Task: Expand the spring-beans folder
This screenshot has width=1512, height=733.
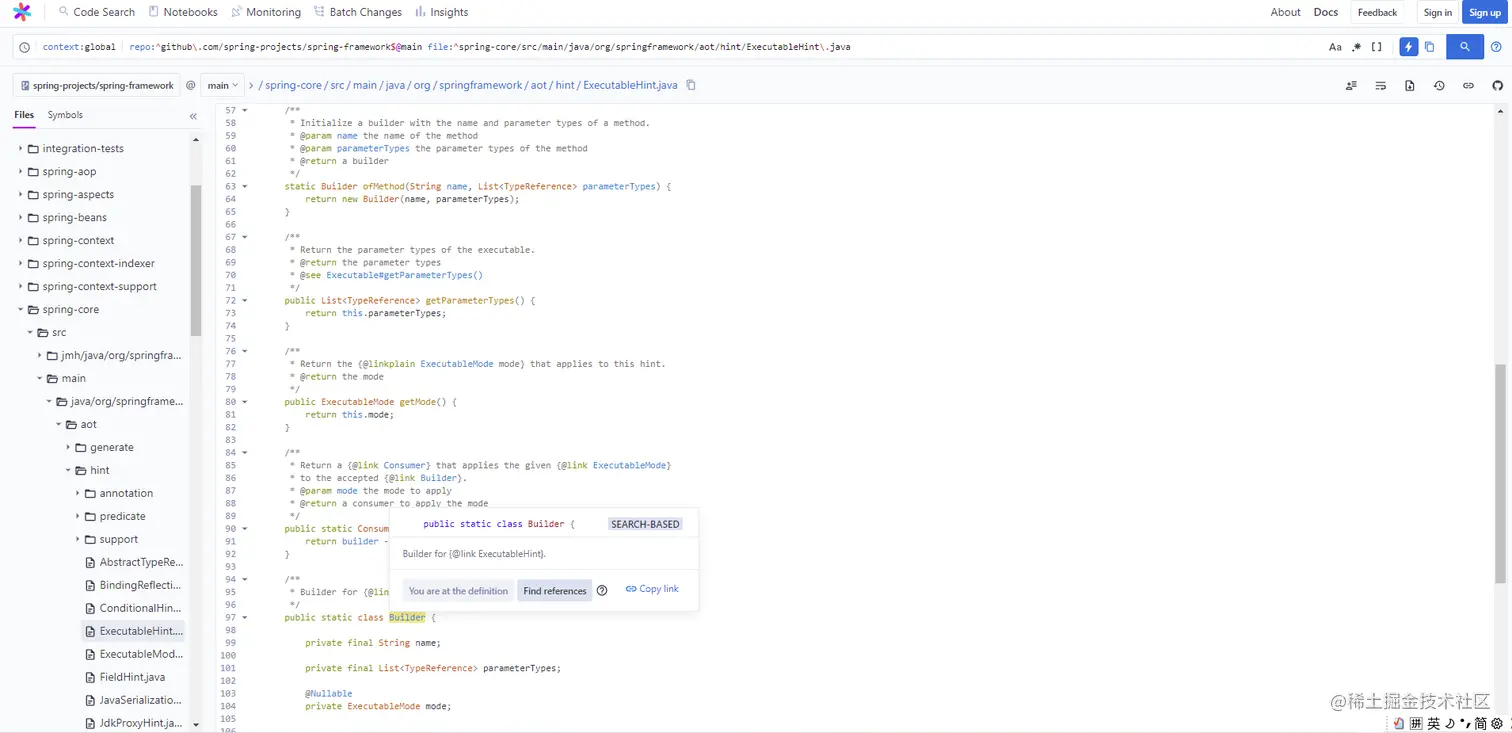Action: (x=21, y=218)
